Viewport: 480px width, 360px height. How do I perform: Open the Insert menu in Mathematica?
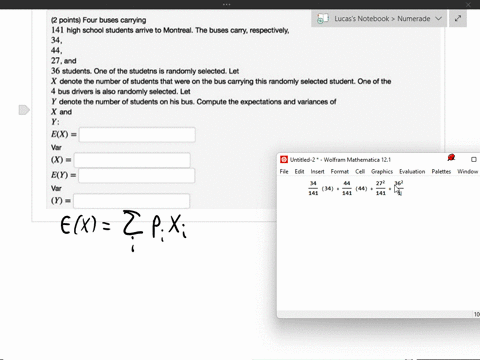point(317,171)
